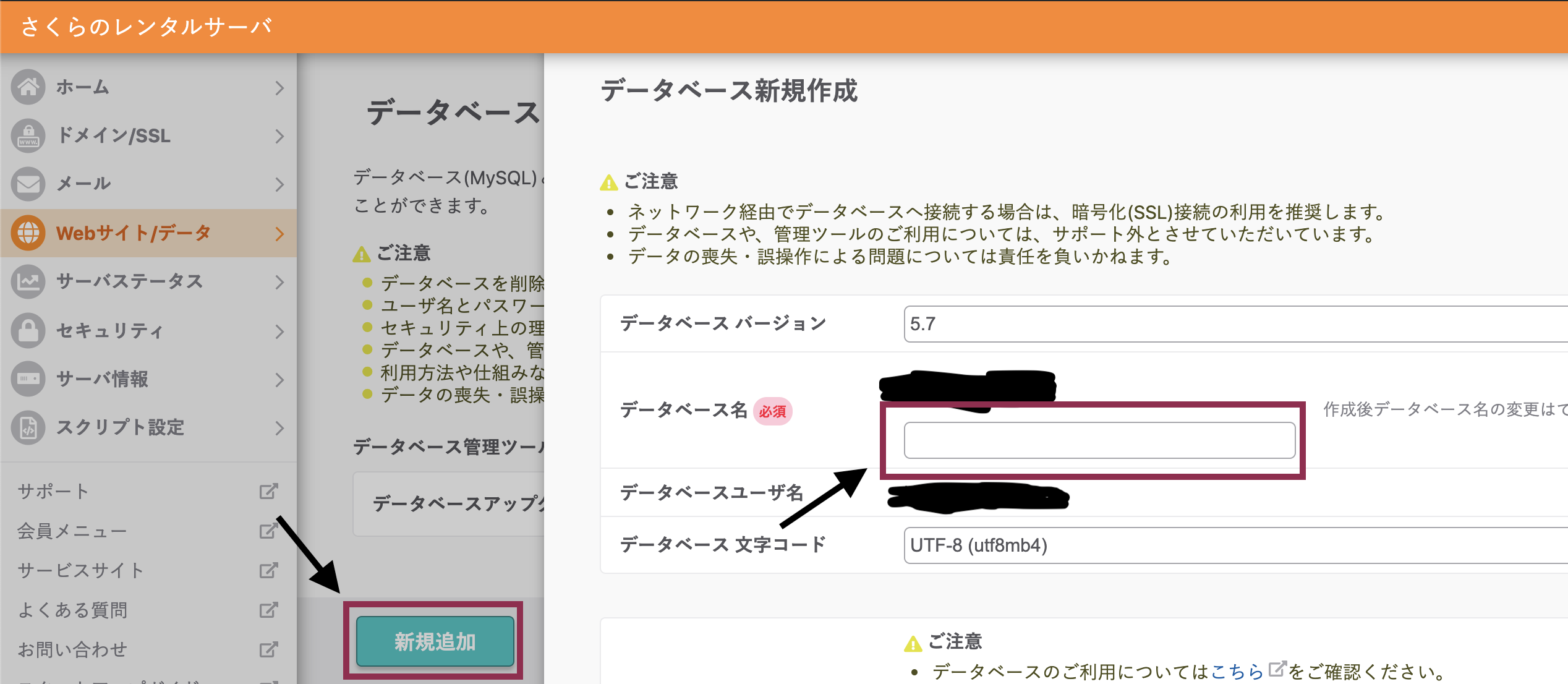This screenshot has width=1568, height=684.
Task: Open the メール sidebar menu
Action: click(x=148, y=184)
